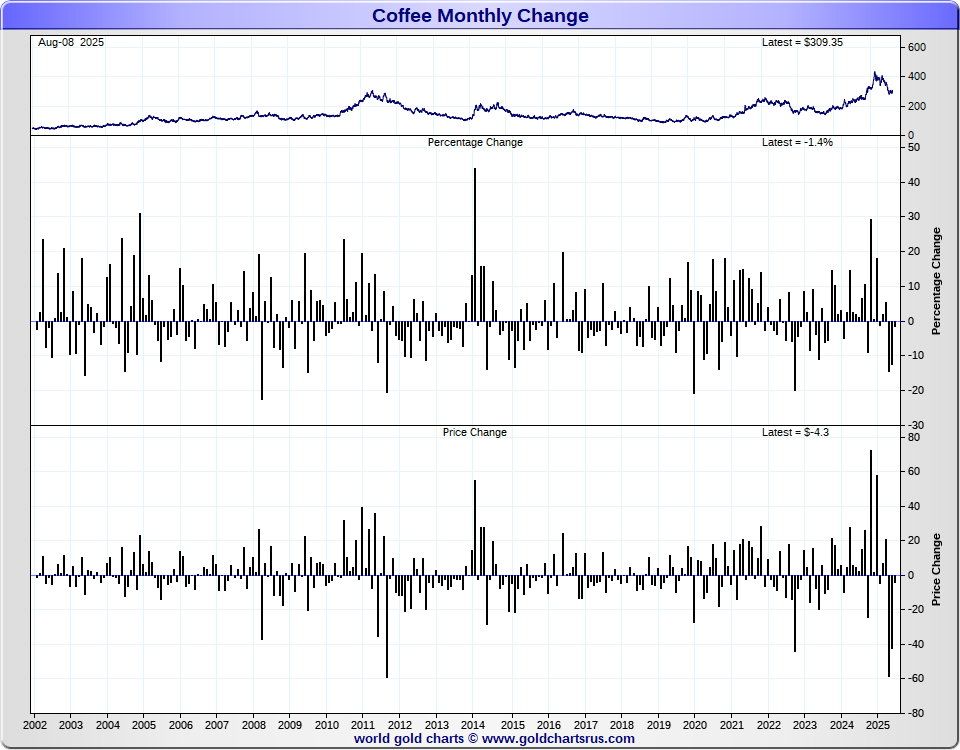Image resolution: width=960 pixels, height=750 pixels.
Task: Click the vertical 'Percentage Change' axis title
Action: click(x=936, y=281)
